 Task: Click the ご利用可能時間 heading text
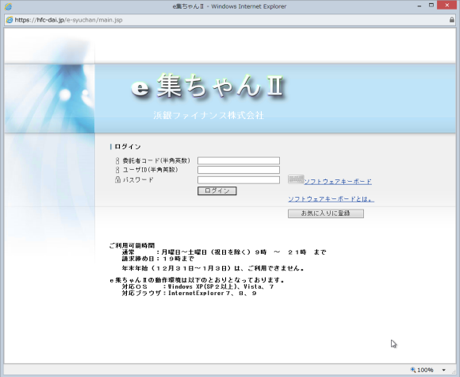132,246
